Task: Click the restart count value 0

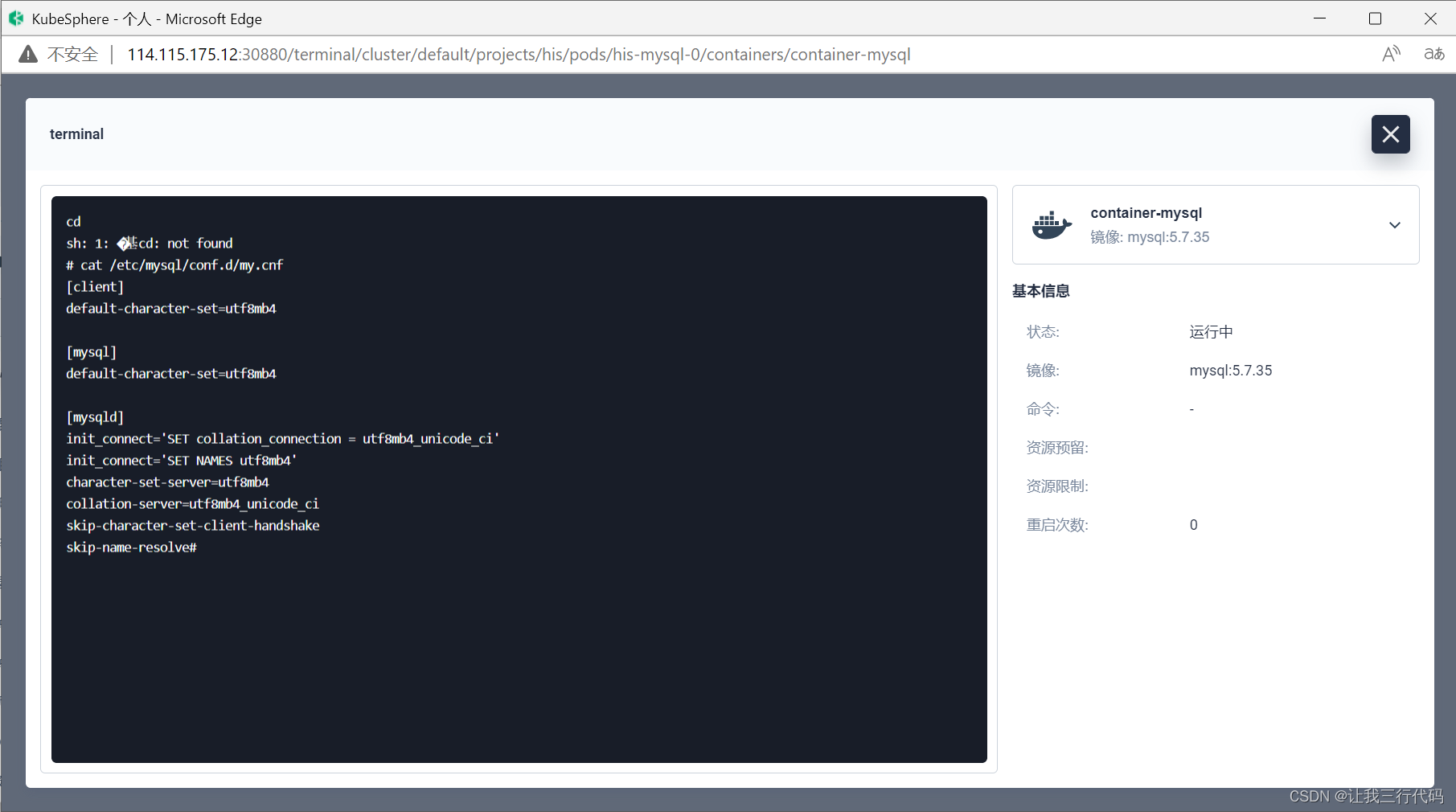Action: coord(1194,525)
